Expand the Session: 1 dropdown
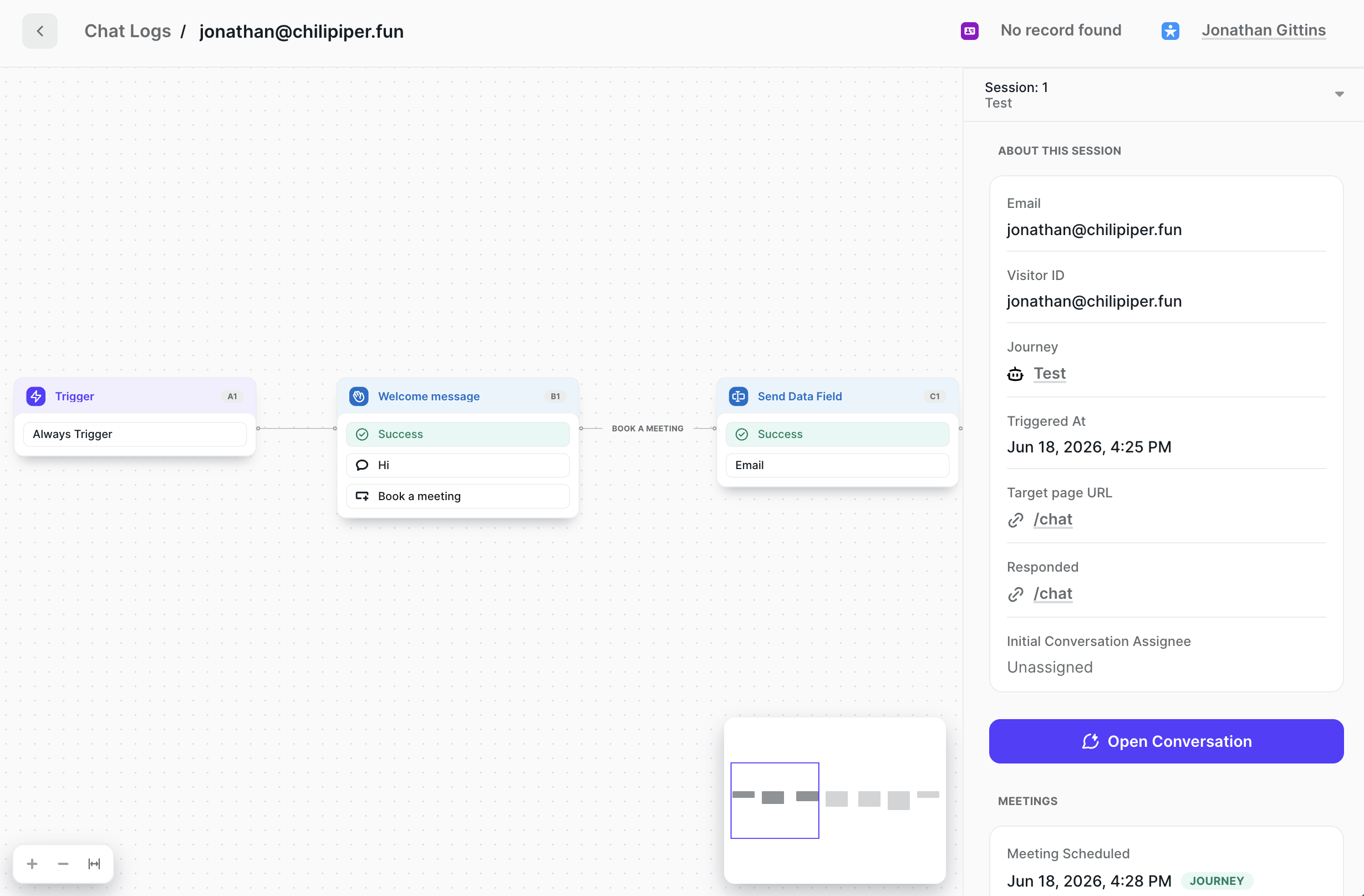Screen dimensions: 1364x896 (1339, 94)
